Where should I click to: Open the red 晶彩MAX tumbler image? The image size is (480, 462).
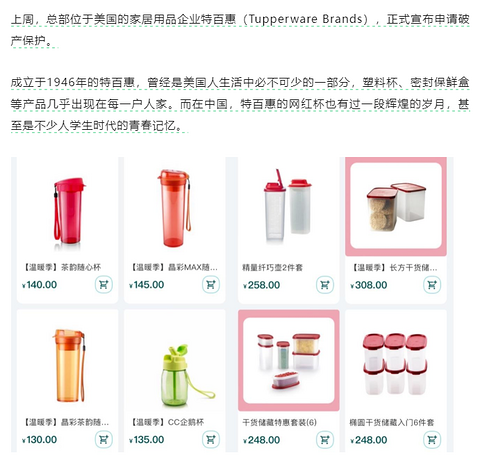click(174, 208)
